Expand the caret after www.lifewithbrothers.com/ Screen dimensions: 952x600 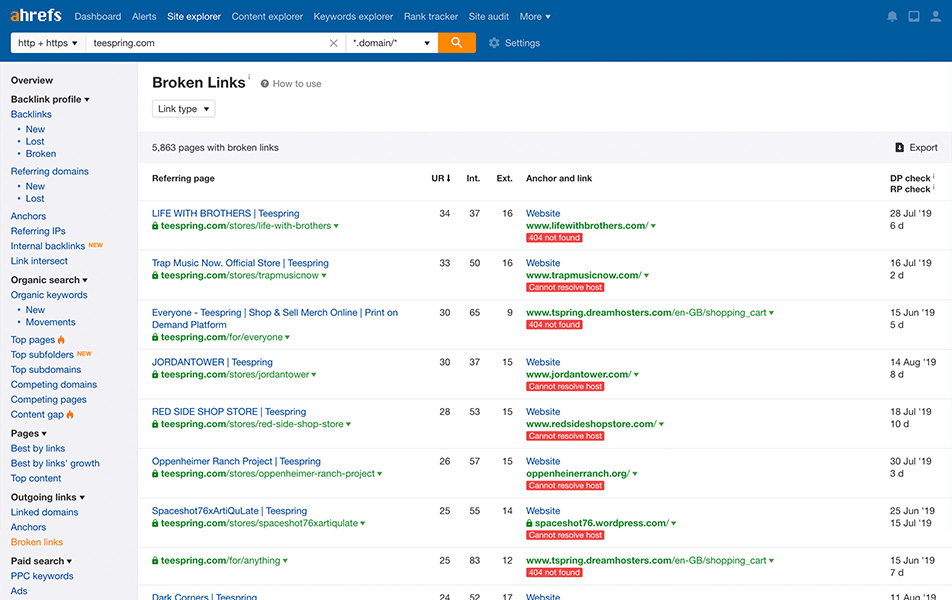coord(653,226)
